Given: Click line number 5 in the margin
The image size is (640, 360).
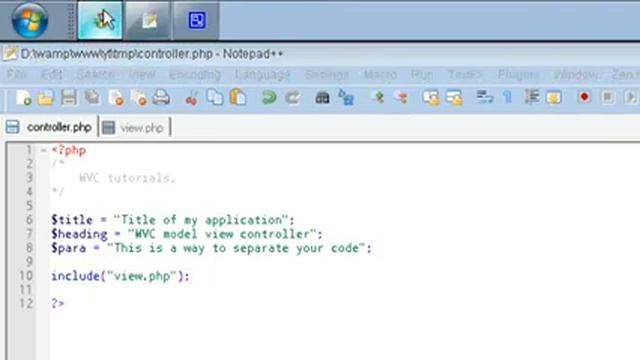Looking at the screenshot, I should click(x=29, y=205).
